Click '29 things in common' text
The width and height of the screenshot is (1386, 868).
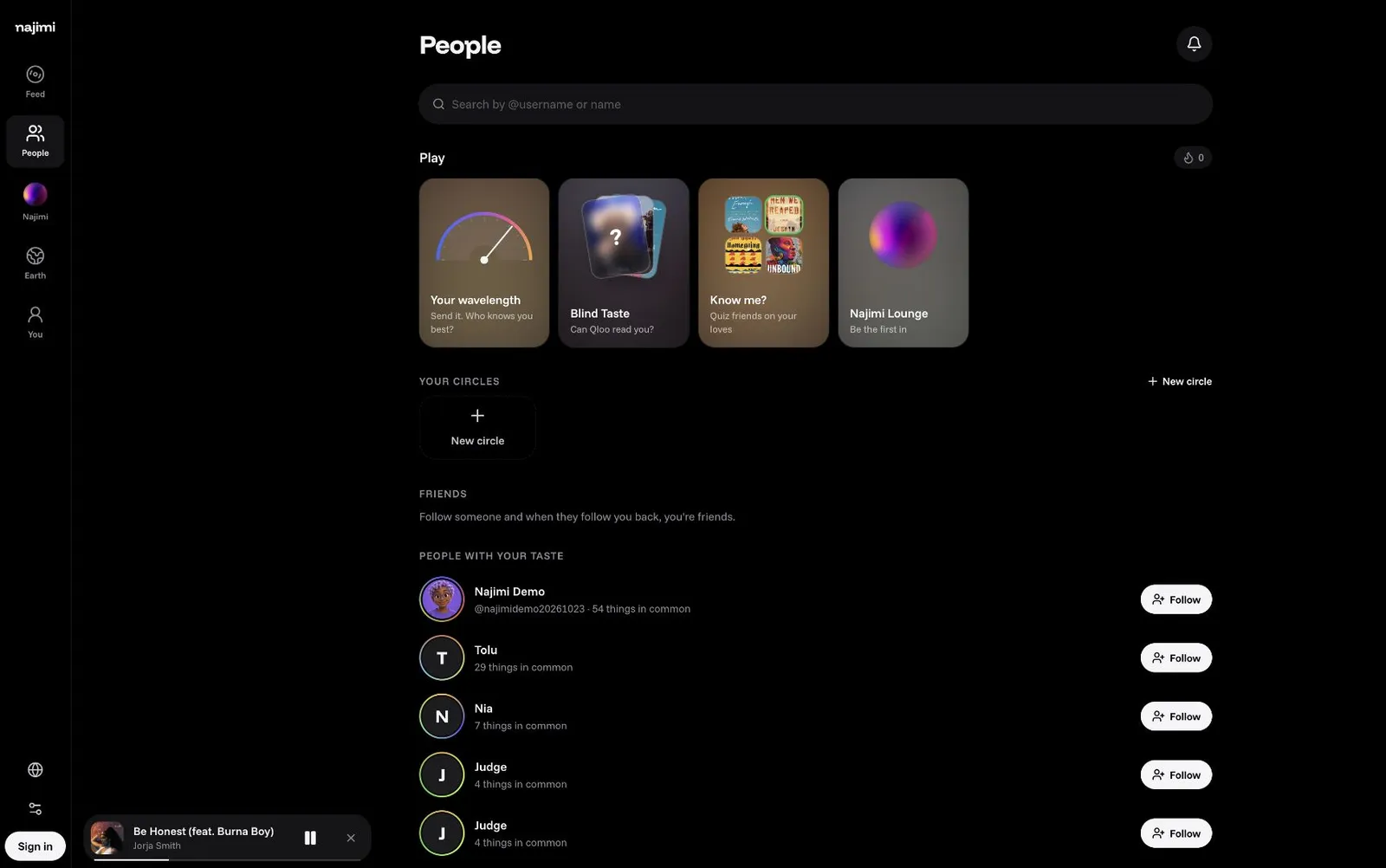point(523,667)
